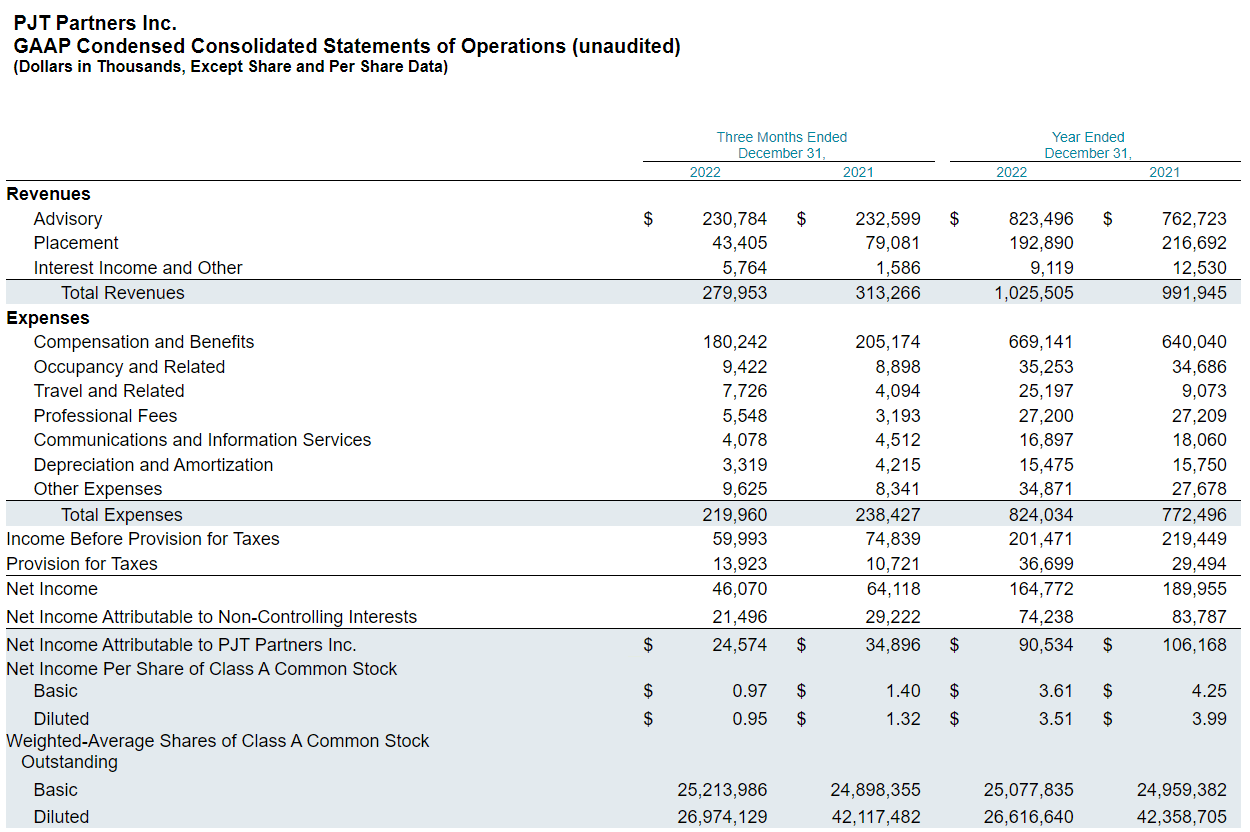Click the 'Advisory' row label
Image resolution: width=1250 pixels, height=832 pixels.
click(68, 219)
